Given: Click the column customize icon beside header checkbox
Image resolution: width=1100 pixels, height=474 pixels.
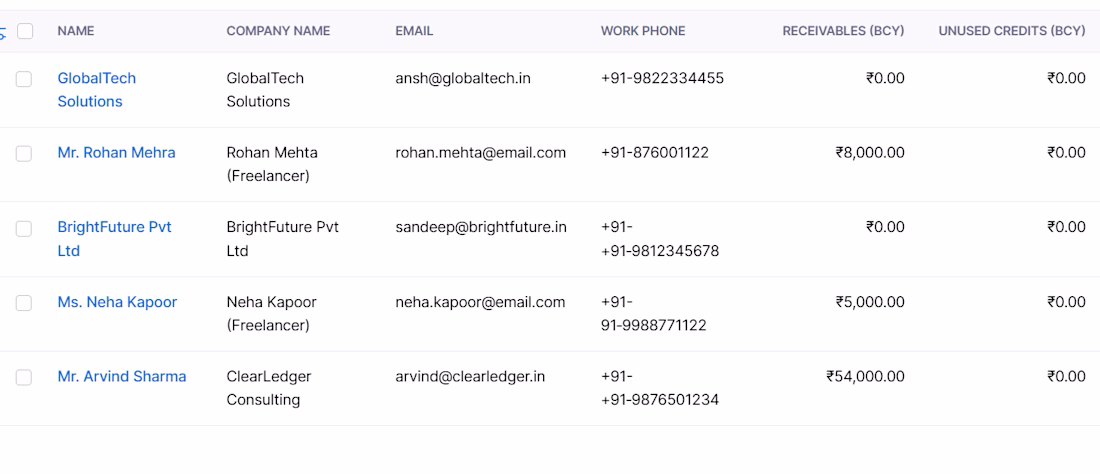Looking at the screenshot, I should coord(2,32).
